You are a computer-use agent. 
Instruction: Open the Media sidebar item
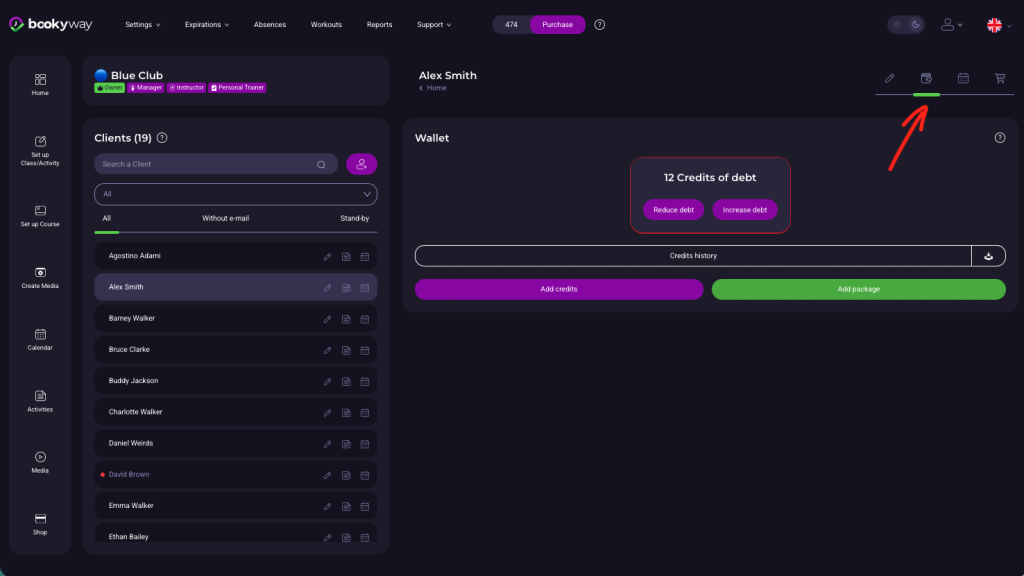[x=40, y=462]
